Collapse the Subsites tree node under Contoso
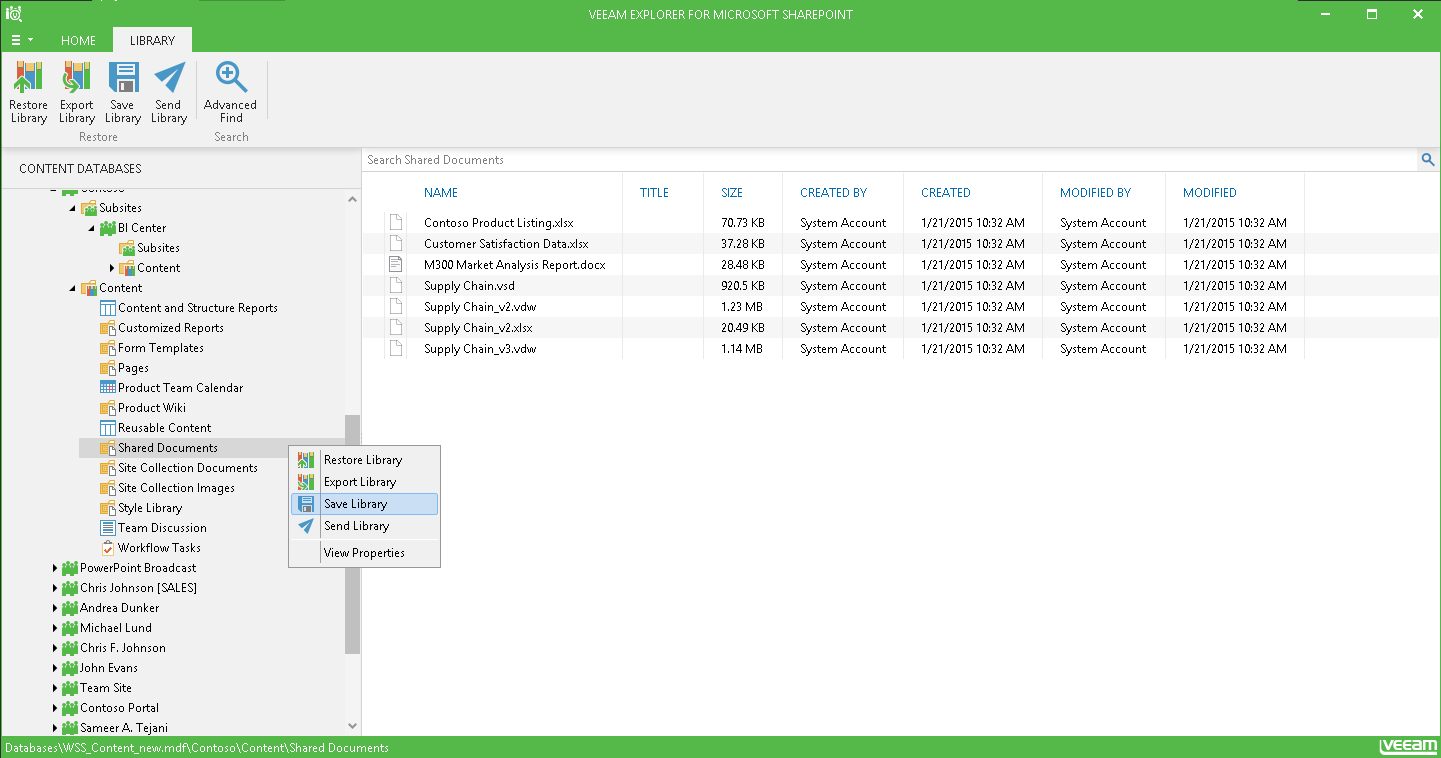The width and height of the screenshot is (1441, 758). point(73,208)
